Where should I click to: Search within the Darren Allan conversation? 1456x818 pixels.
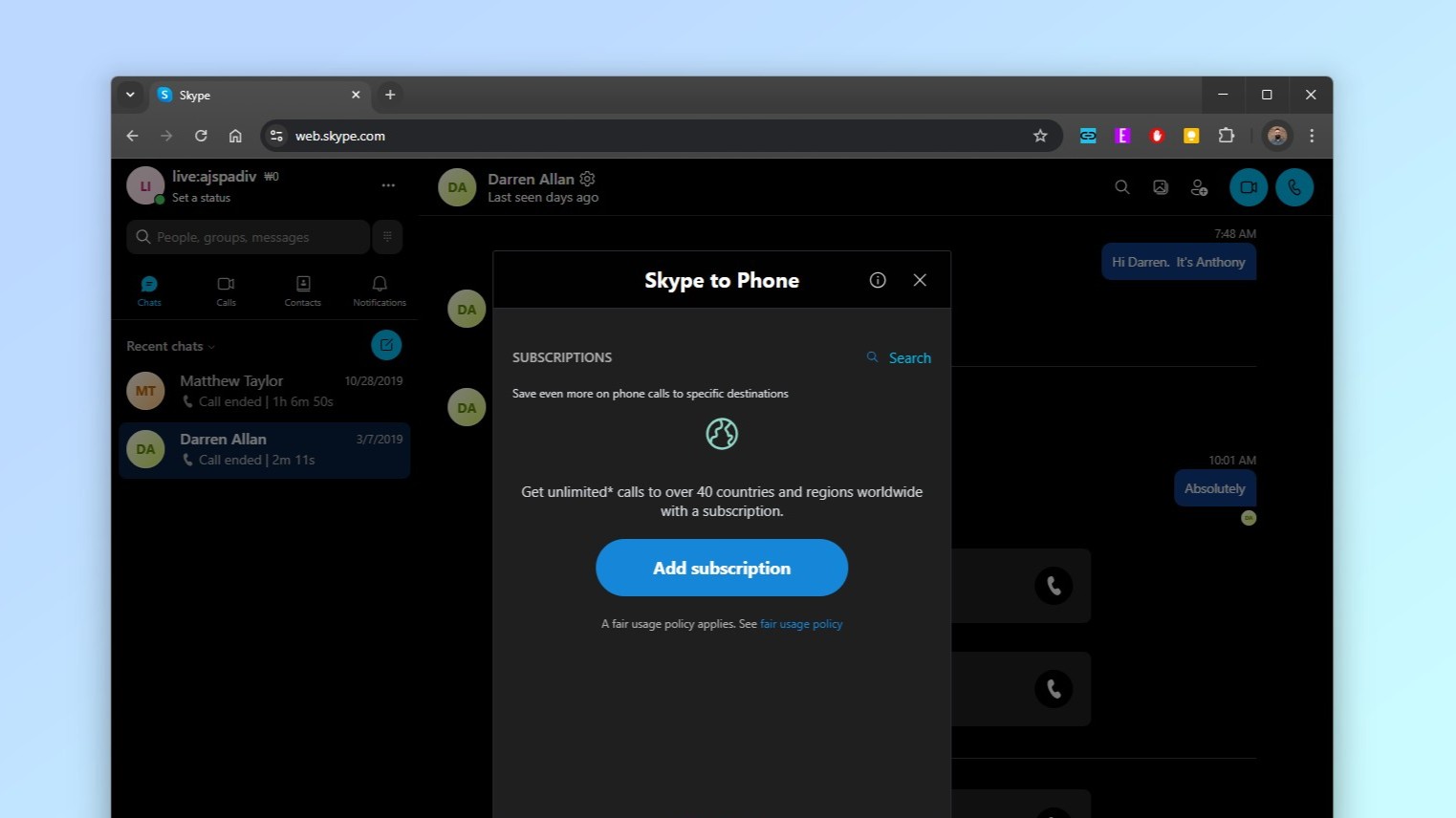click(1121, 187)
